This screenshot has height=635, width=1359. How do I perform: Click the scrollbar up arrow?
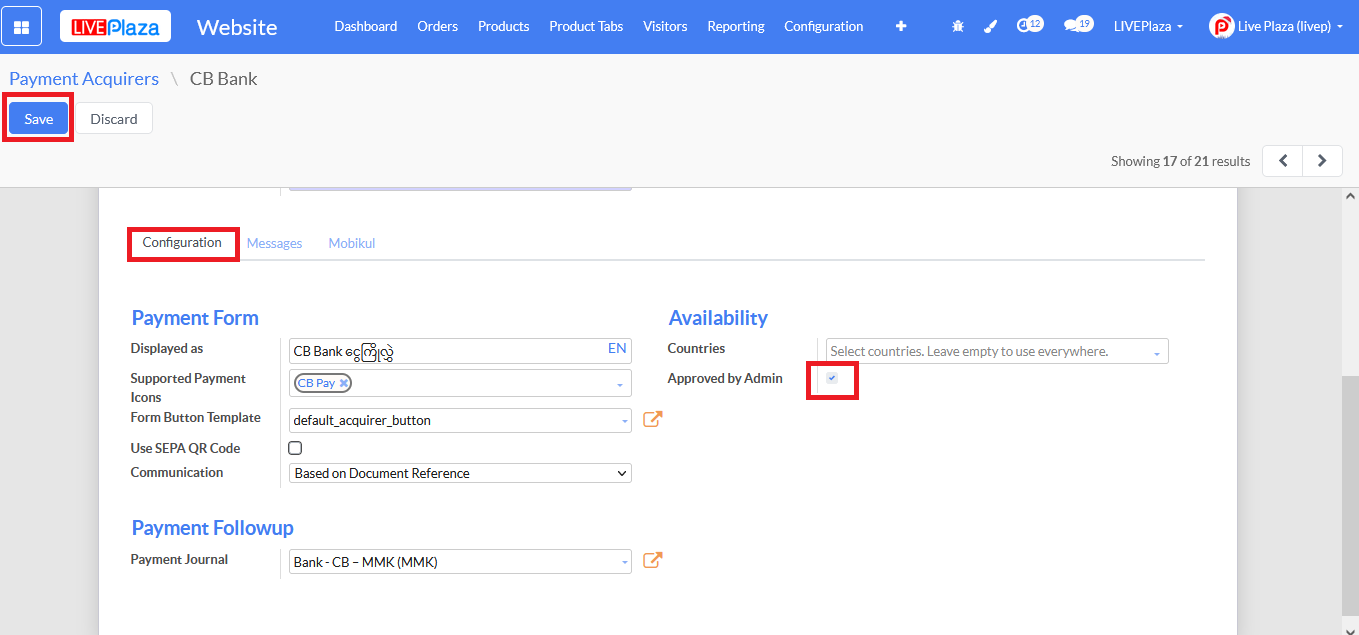click(1350, 196)
